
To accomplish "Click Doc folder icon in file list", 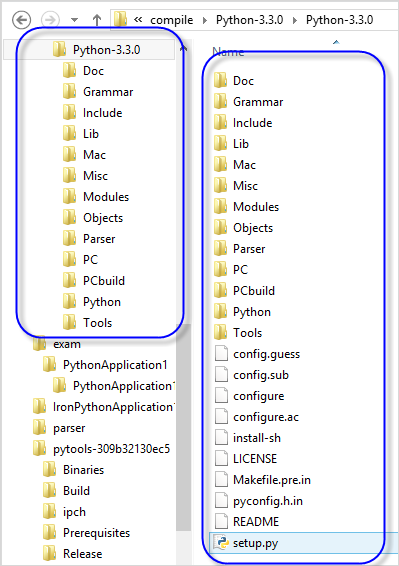I will pos(220,80).
